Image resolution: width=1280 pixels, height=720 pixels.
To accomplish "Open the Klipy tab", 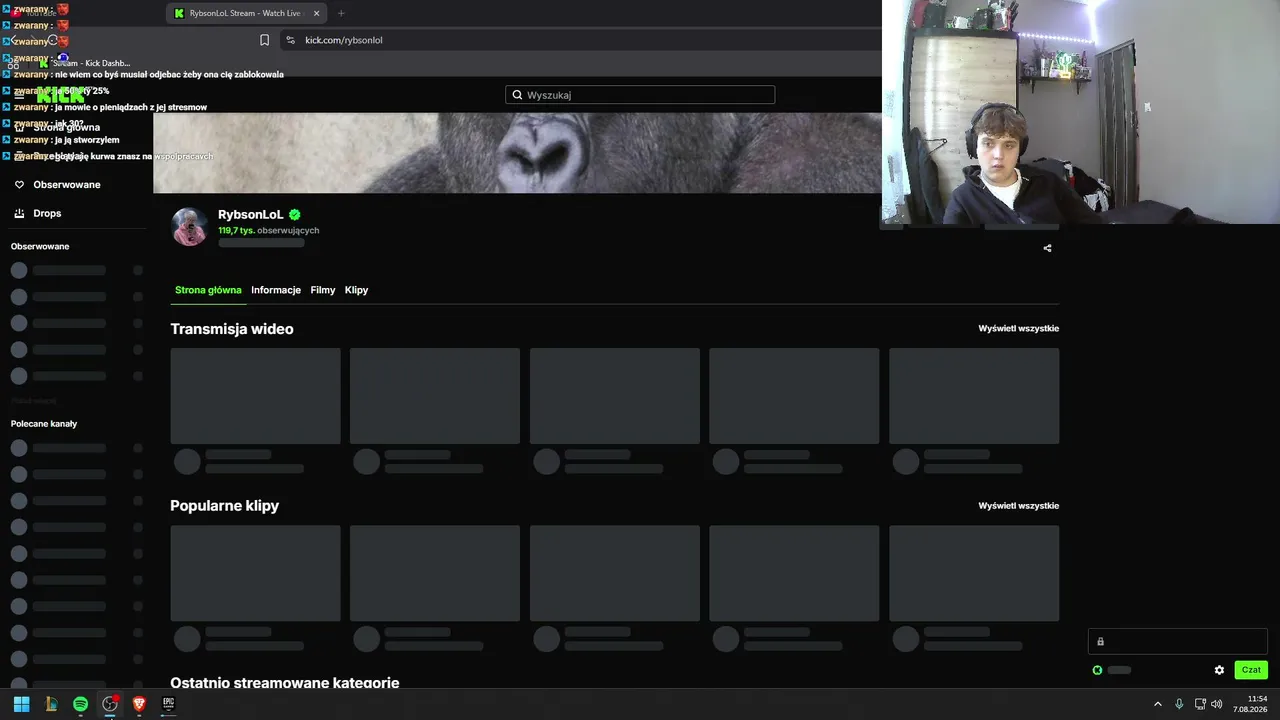I will coord(357,290).
